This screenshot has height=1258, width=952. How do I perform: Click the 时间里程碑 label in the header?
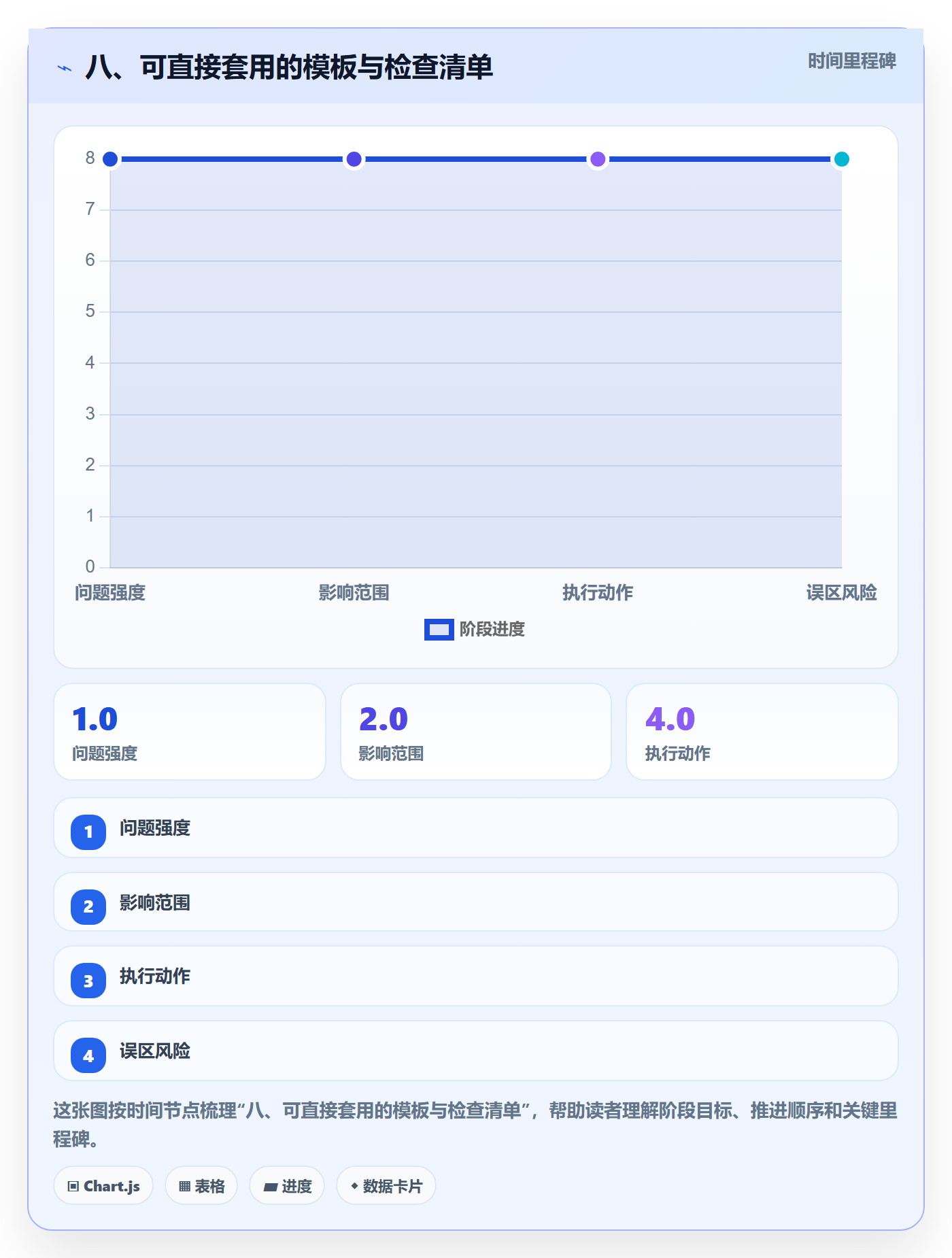851,61
